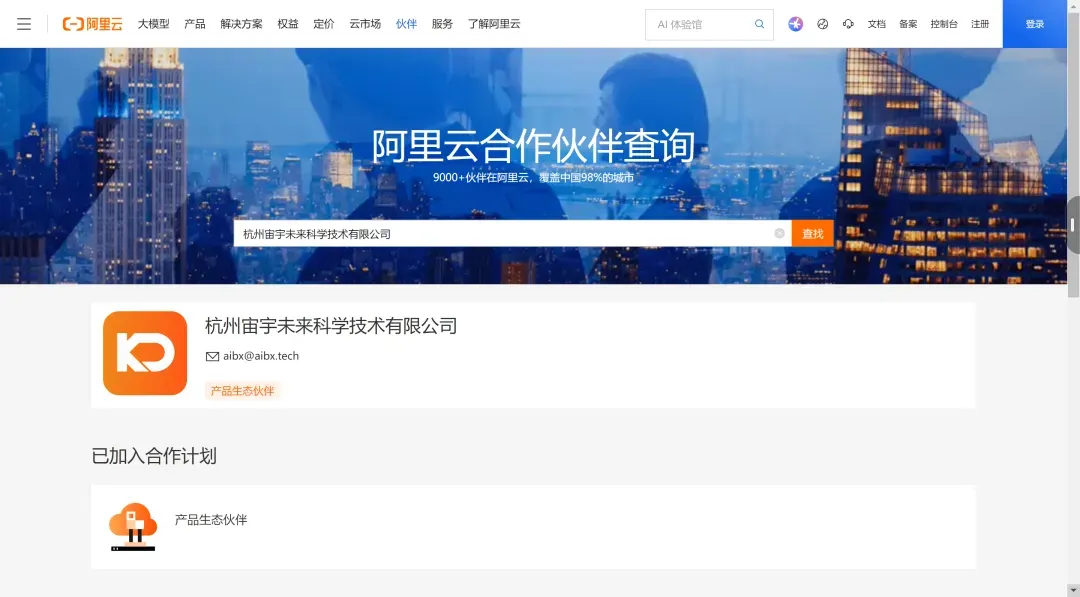Viewport: 1080px width, 597px height.
Task: Open the 权益 menu
Action: pos(288,24)
